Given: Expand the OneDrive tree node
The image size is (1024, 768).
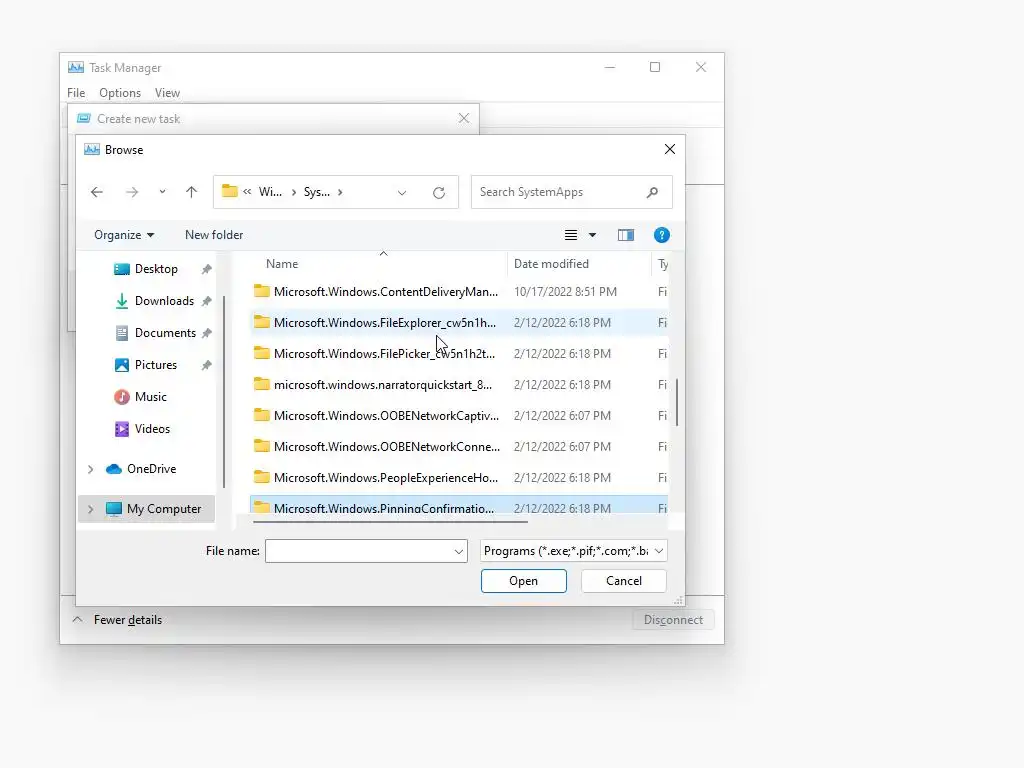Looking at the screenshot, I should (91, 469).
